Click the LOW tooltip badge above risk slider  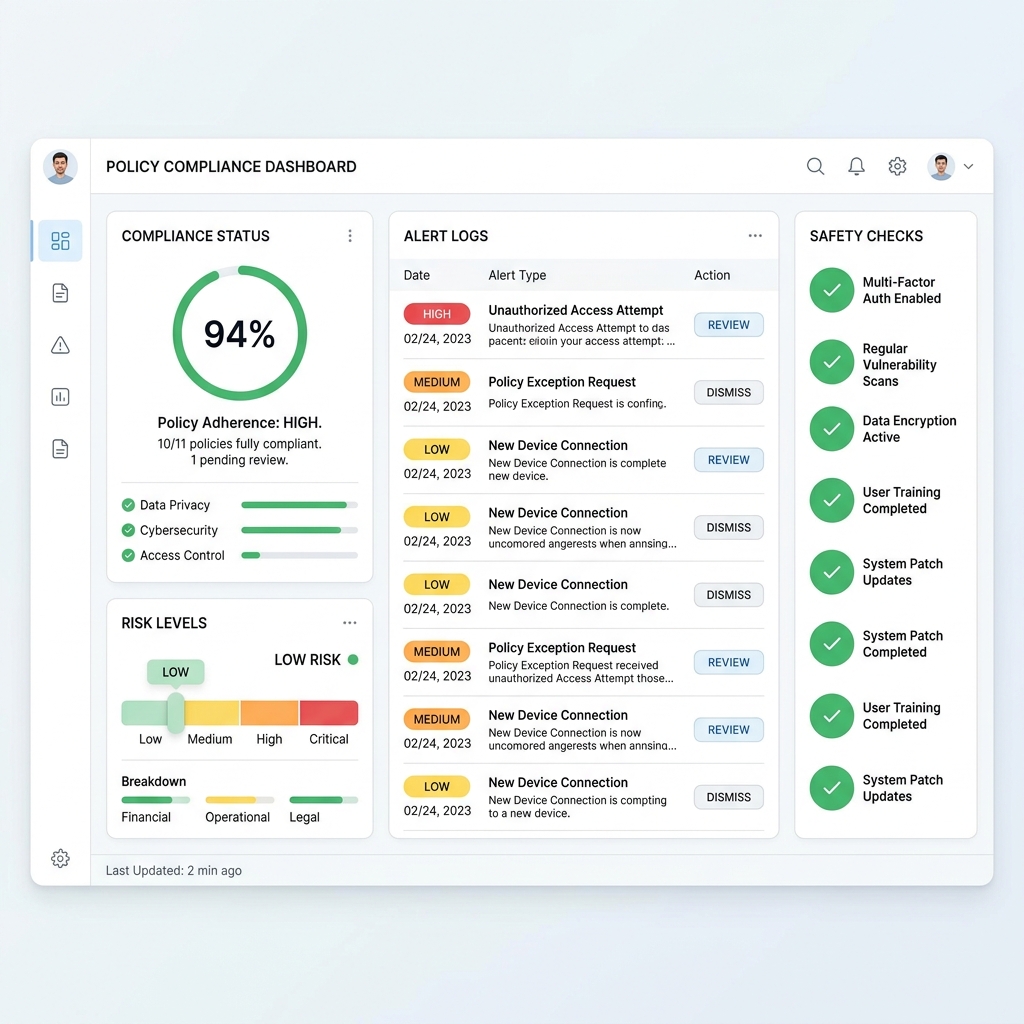pos(176,672)
